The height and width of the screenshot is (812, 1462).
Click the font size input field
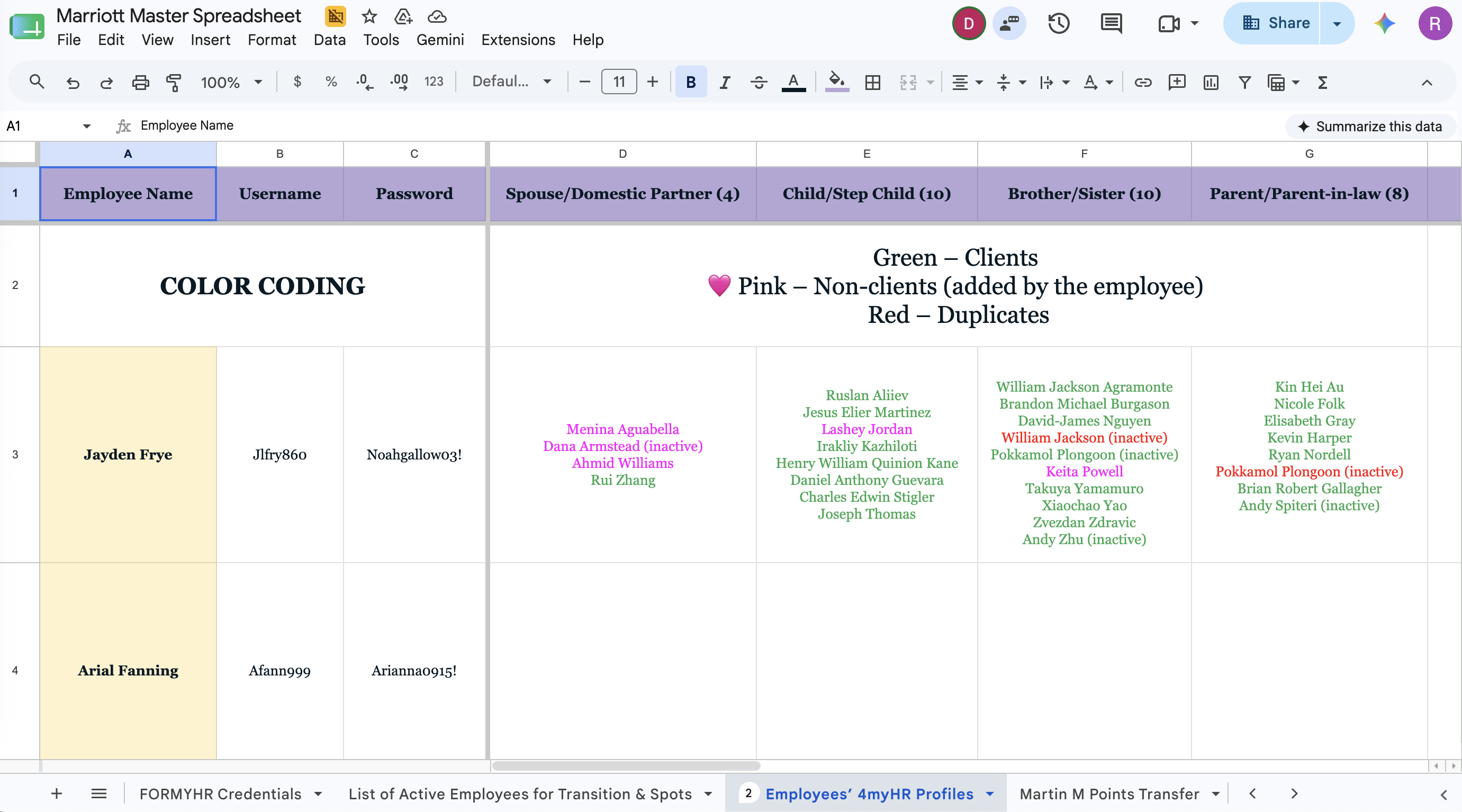tap(619, 82)
